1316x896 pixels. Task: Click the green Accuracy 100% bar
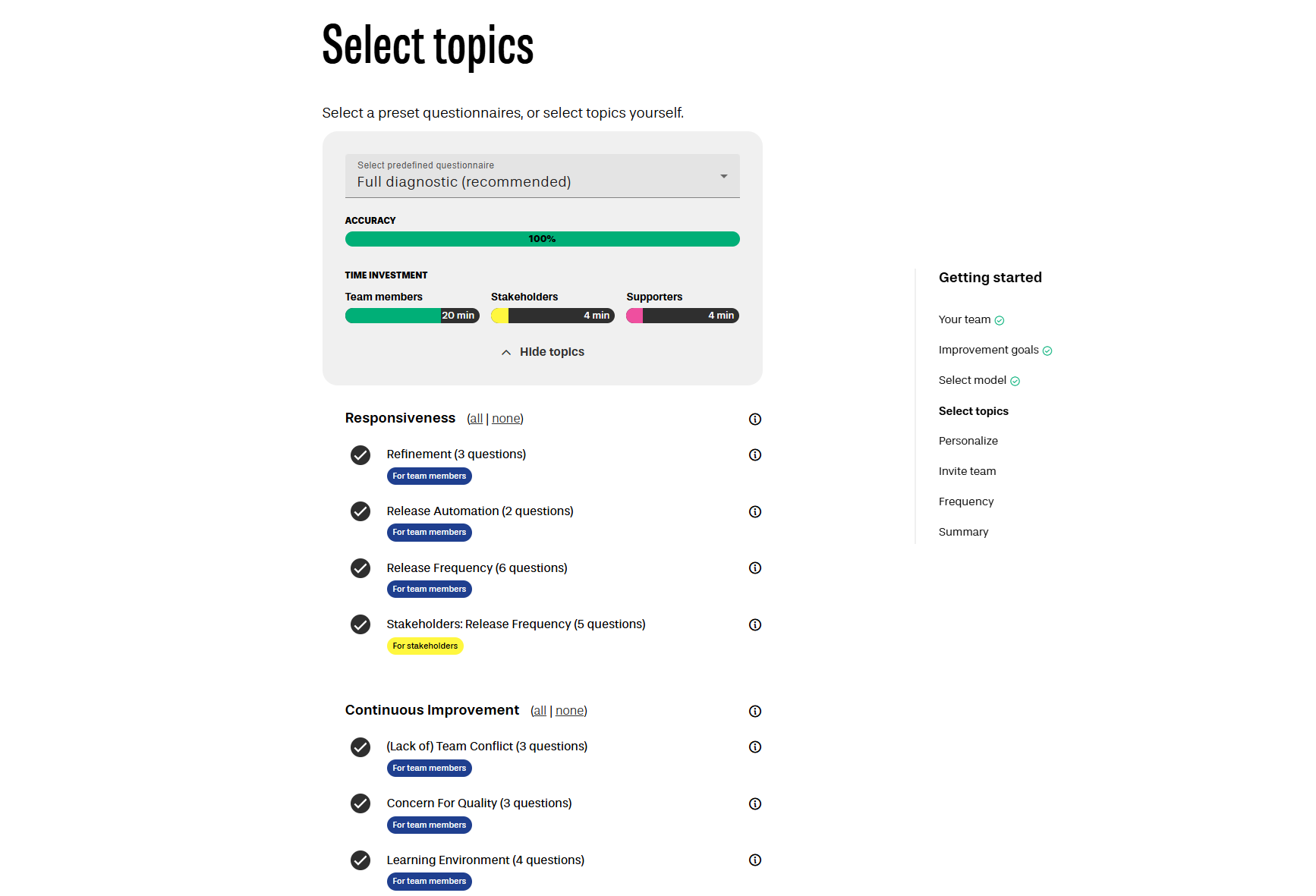[x=542, y=239]
